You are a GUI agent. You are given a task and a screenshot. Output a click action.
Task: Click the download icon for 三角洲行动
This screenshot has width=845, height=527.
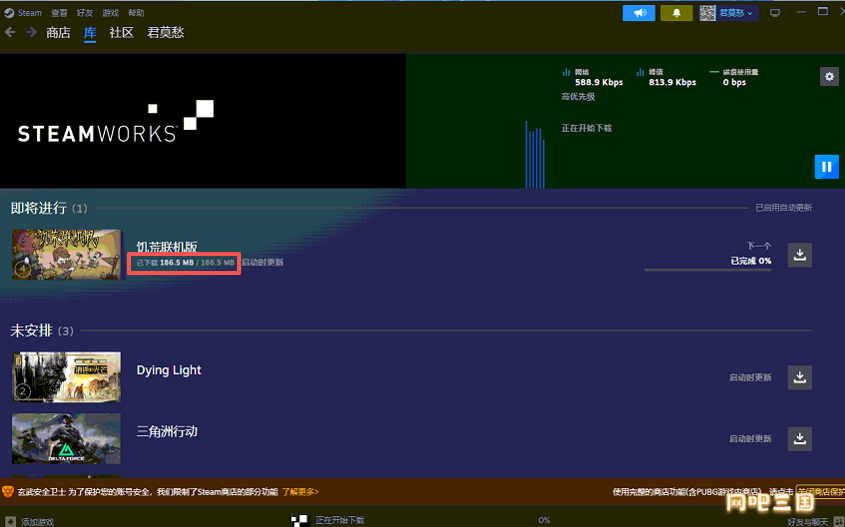800,439
